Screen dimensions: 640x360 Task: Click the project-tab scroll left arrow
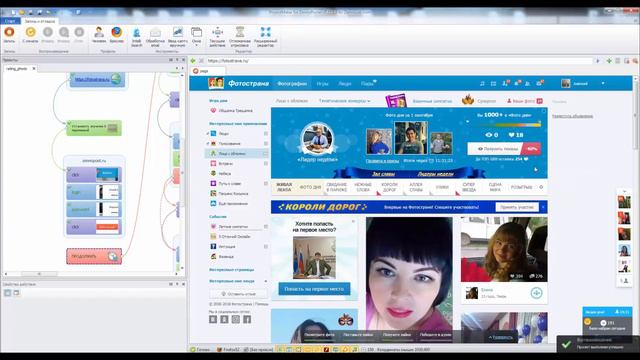coord(177,69)
